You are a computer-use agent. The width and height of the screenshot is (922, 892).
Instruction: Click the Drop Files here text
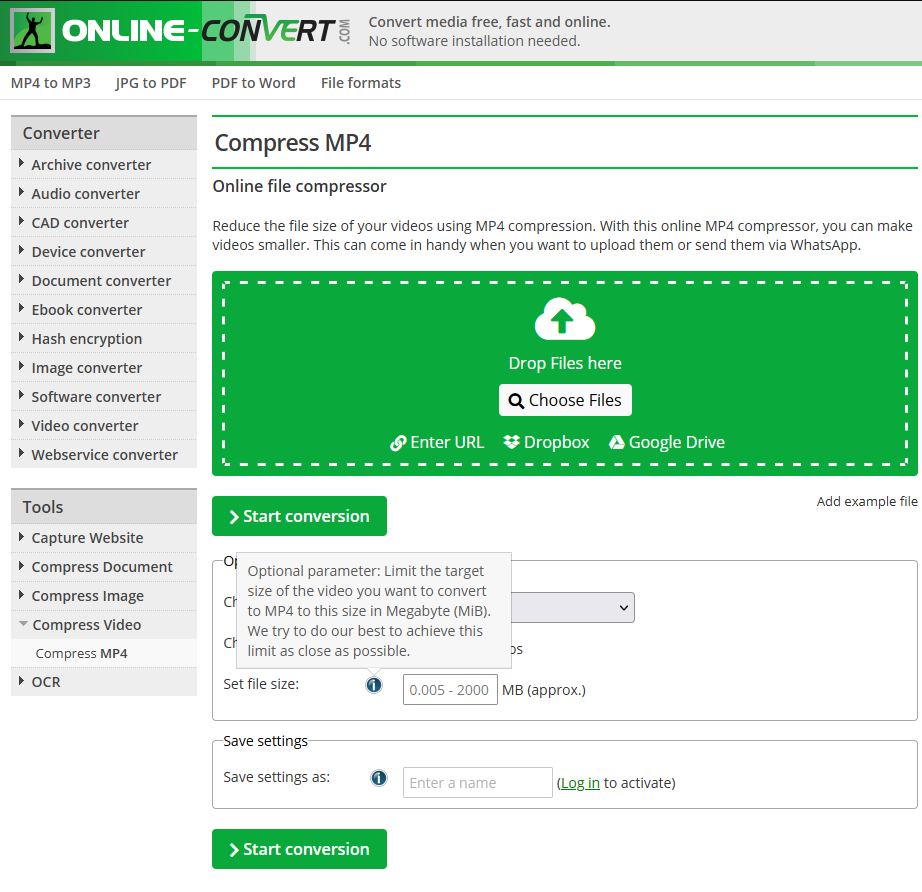[565, 363]
